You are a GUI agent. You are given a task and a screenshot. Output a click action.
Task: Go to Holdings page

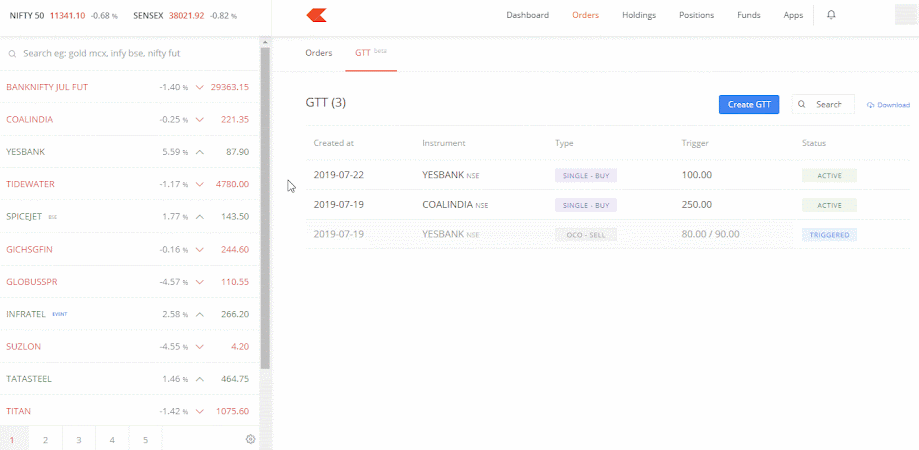click(639, 15)
